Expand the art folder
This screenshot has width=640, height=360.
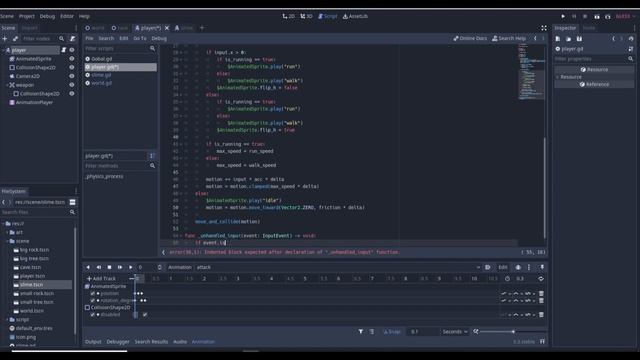click(7, 232)
